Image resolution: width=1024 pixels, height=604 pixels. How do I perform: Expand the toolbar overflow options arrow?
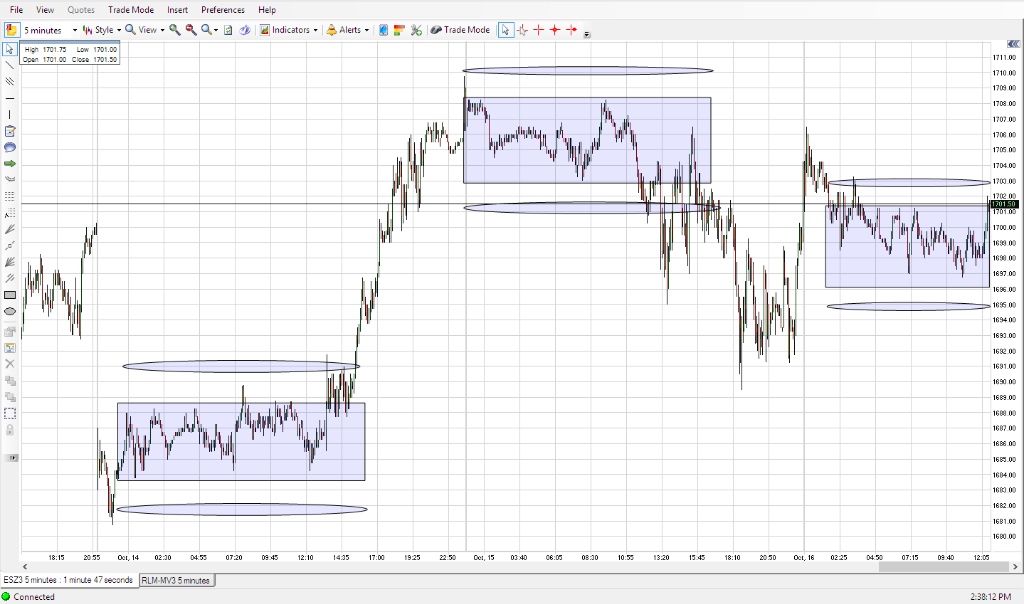tap(587, 35)
